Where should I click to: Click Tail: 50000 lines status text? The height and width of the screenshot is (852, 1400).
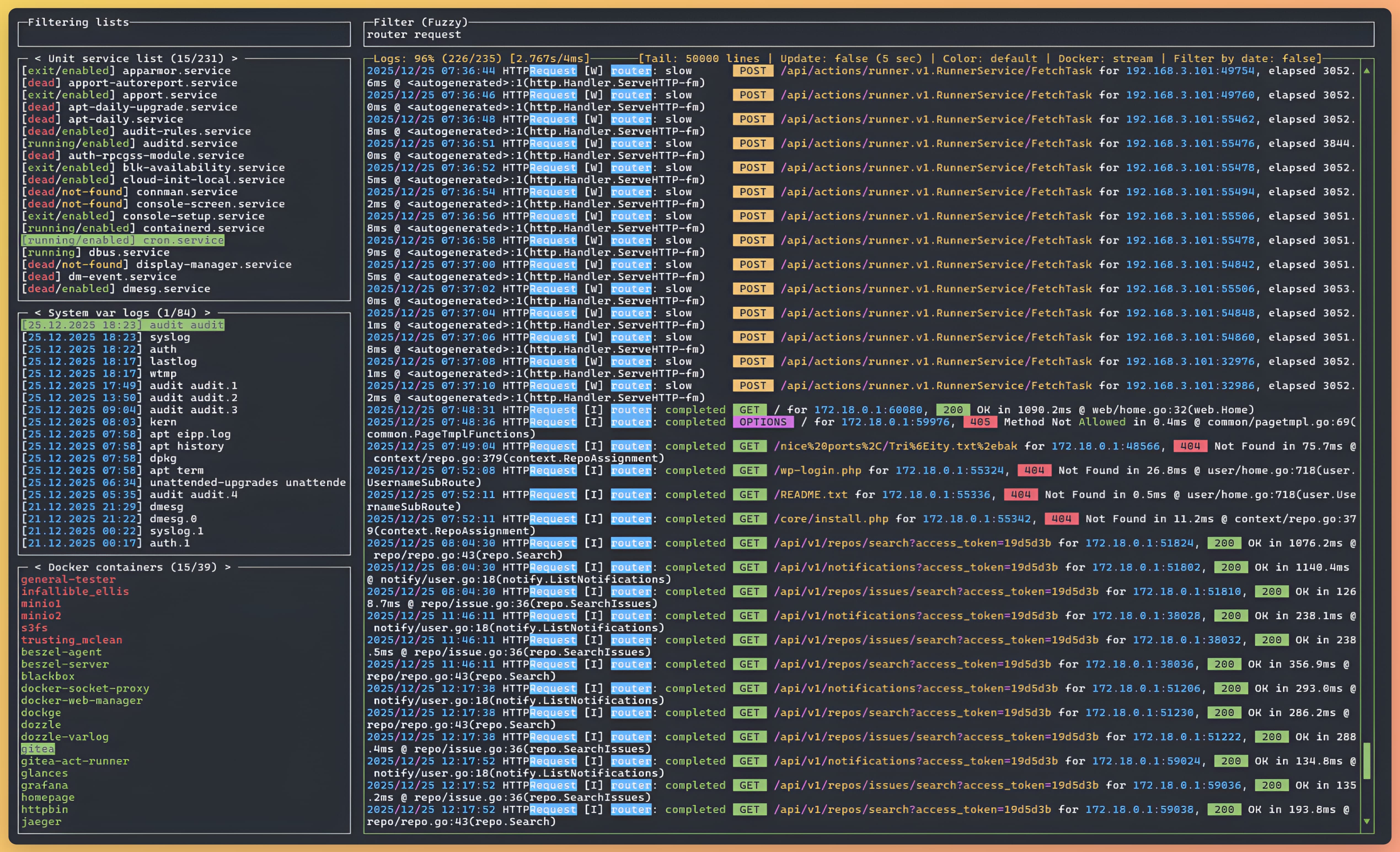click(x=702, y=58)
